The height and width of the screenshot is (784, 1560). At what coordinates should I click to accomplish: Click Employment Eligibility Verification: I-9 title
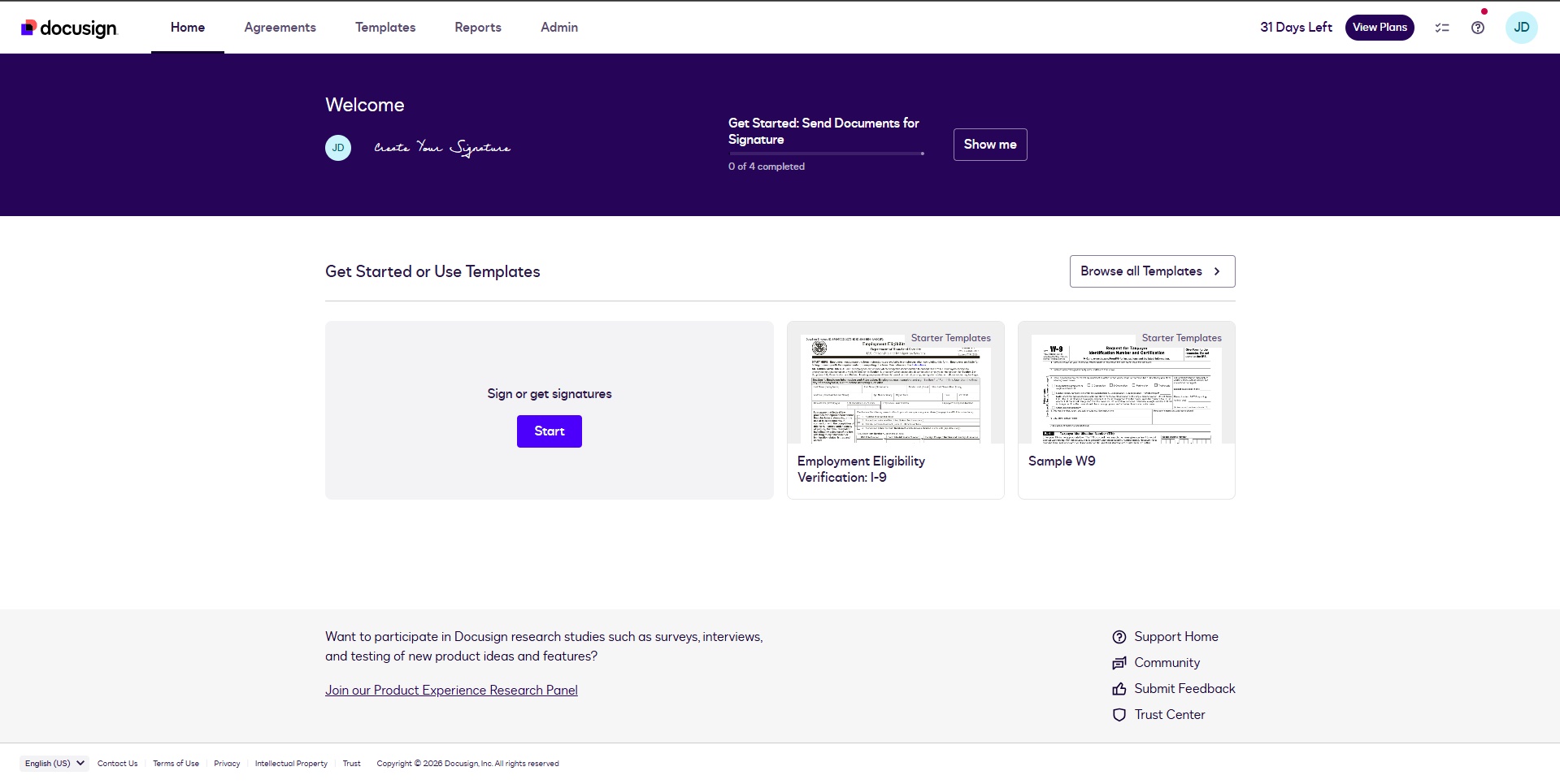[x=861, y=470]
